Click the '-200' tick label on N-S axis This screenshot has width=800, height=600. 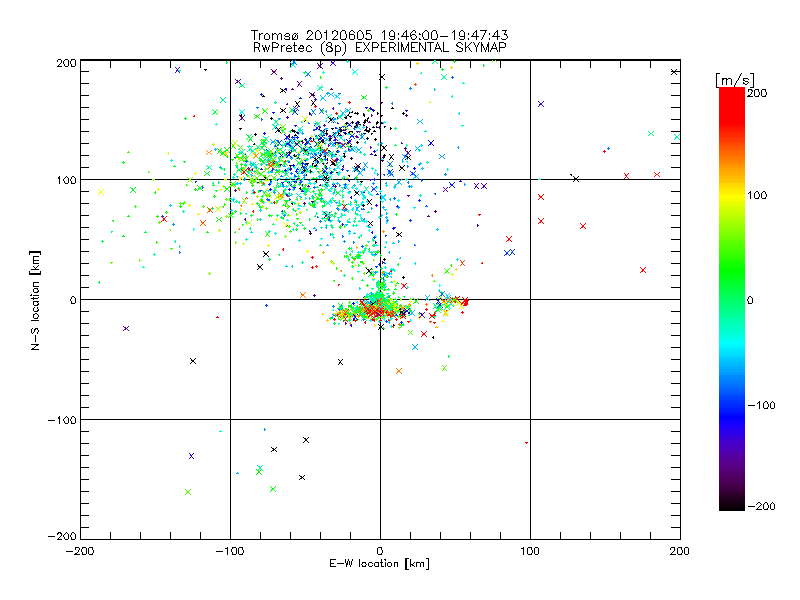point(62,536)
